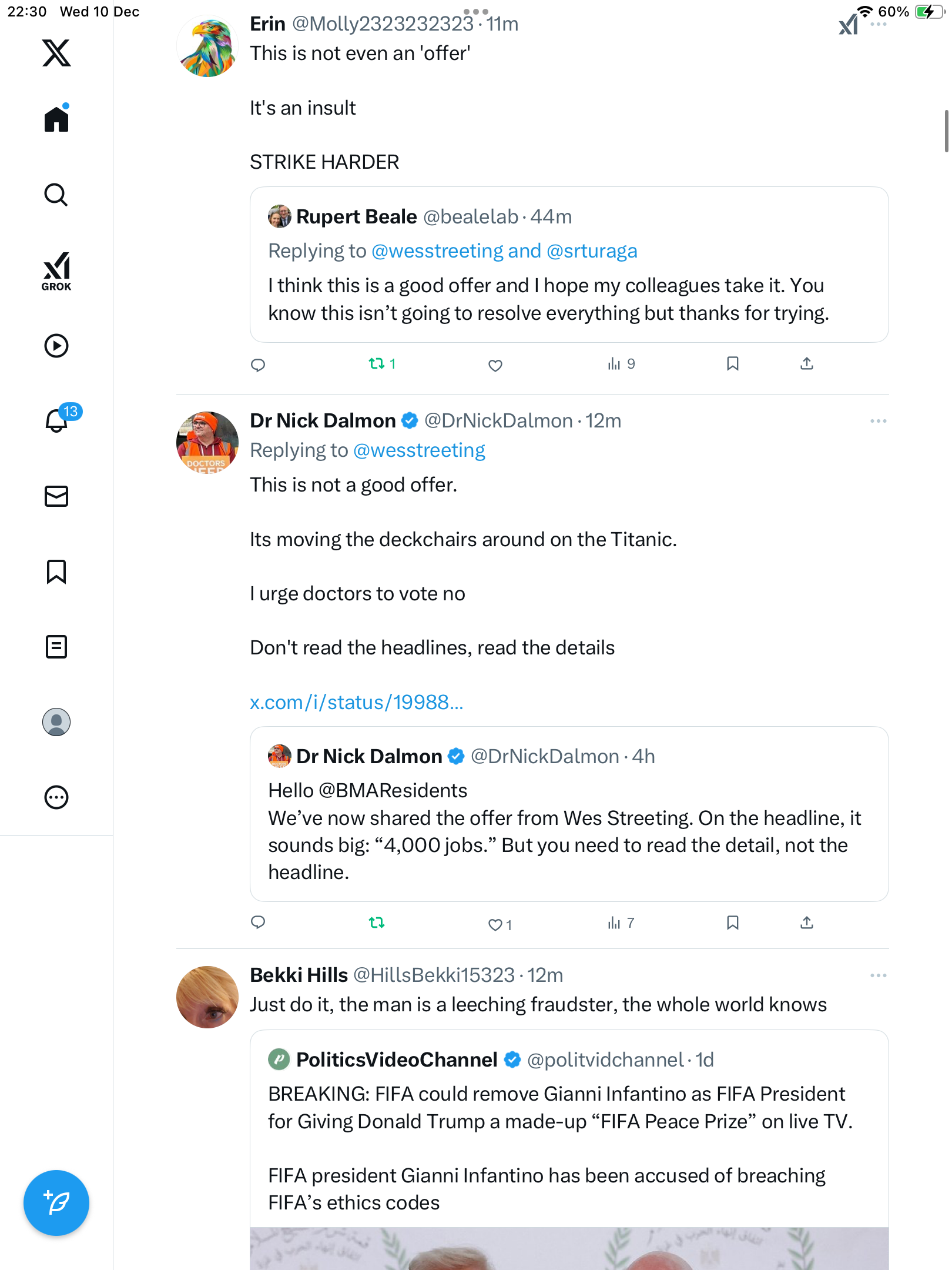The height and width of the screenshot is (1270, 952).
Task: Open more options on Dr Nick Dalmon's post
Action: (x=878, y=421)
